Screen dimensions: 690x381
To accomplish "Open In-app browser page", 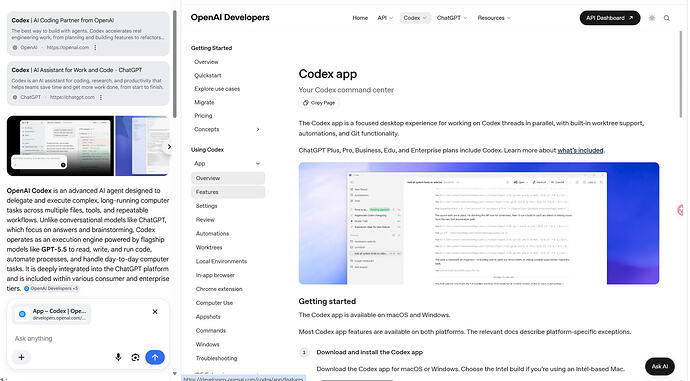I will (x=215, y=275).
